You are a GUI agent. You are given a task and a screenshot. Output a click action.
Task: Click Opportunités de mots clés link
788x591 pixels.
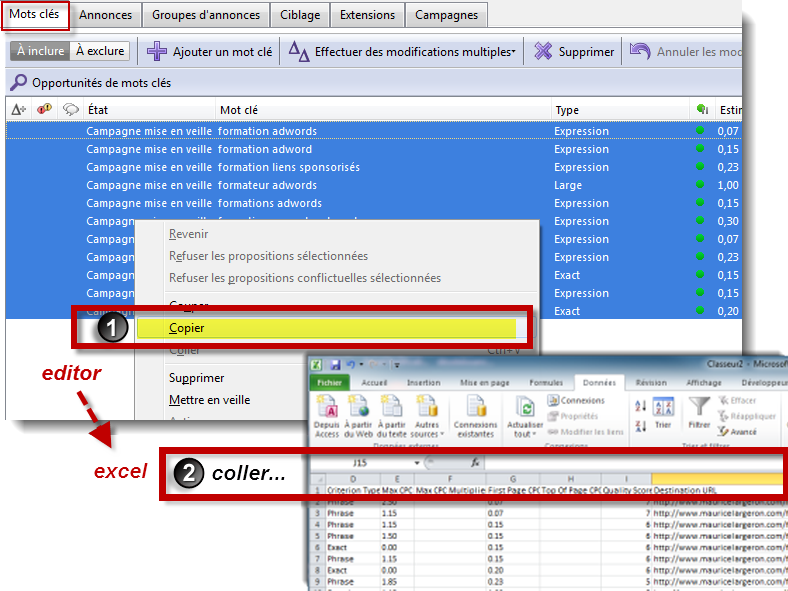tap(102, 83)
